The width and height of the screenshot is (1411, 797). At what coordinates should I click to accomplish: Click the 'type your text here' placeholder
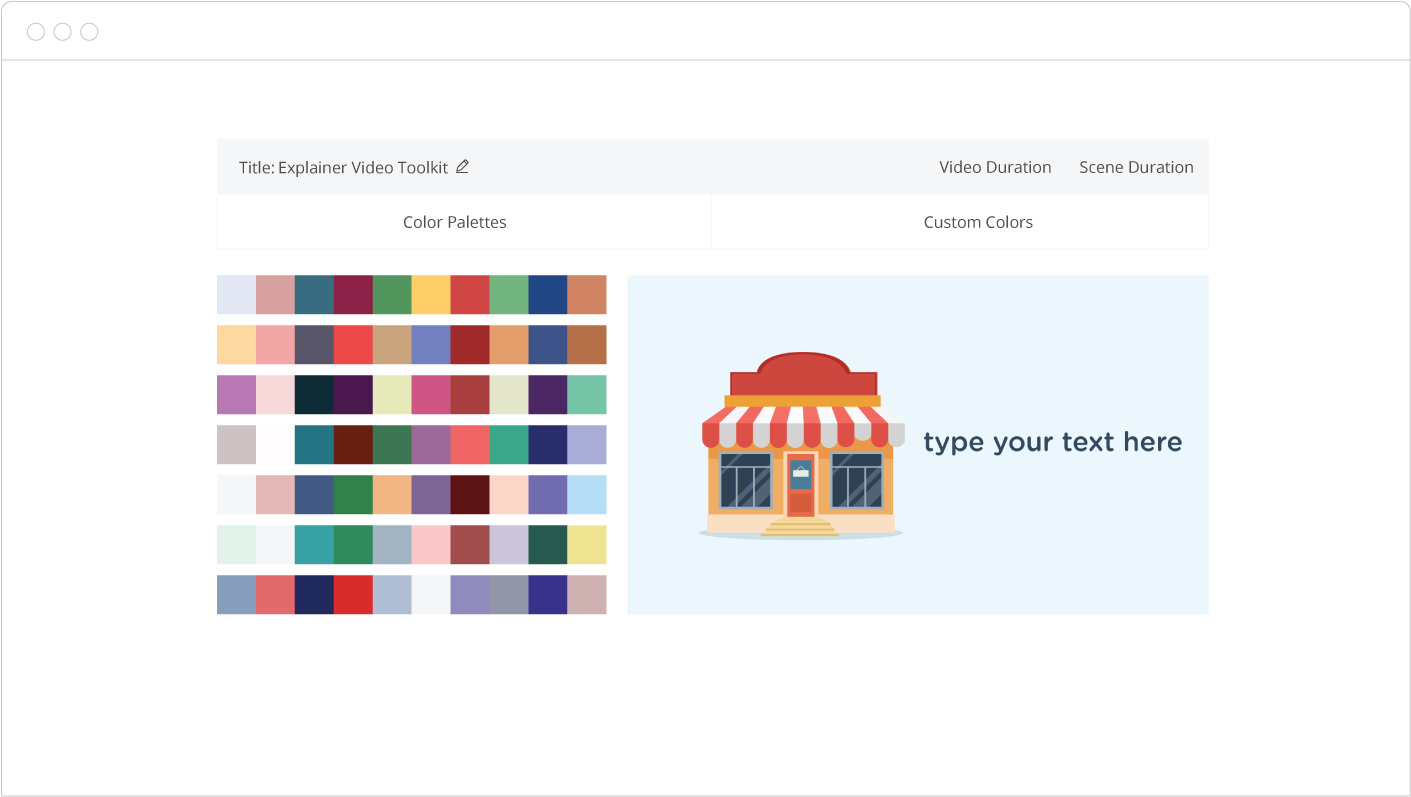[1052, 442]
